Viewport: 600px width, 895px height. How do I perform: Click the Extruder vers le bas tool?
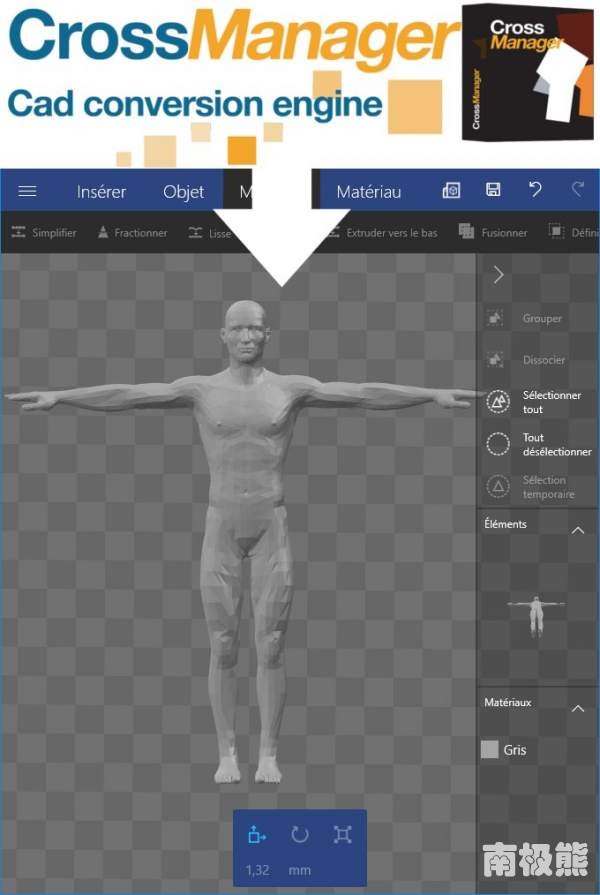tap(382, 232)
